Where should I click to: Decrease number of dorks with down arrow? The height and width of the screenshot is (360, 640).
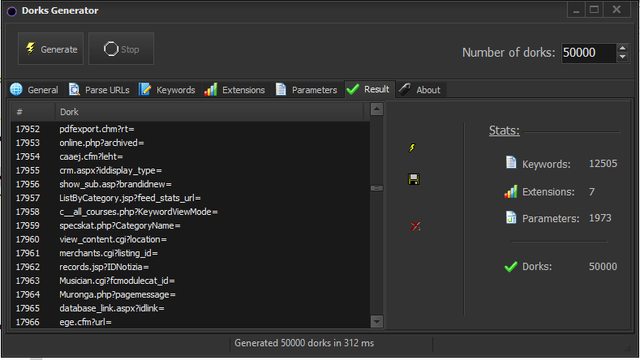622,58
